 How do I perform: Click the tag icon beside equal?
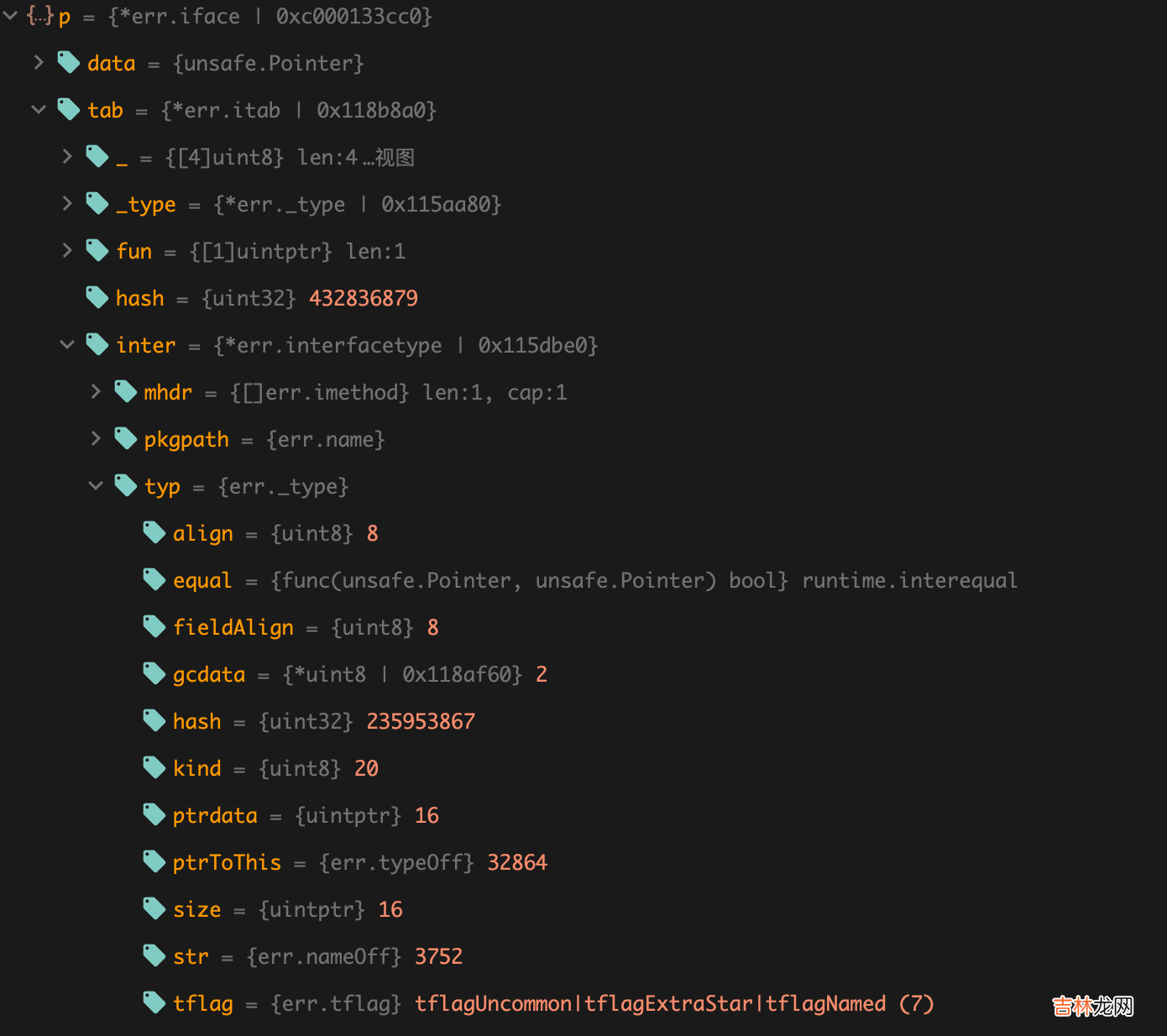tap(154, 579)
